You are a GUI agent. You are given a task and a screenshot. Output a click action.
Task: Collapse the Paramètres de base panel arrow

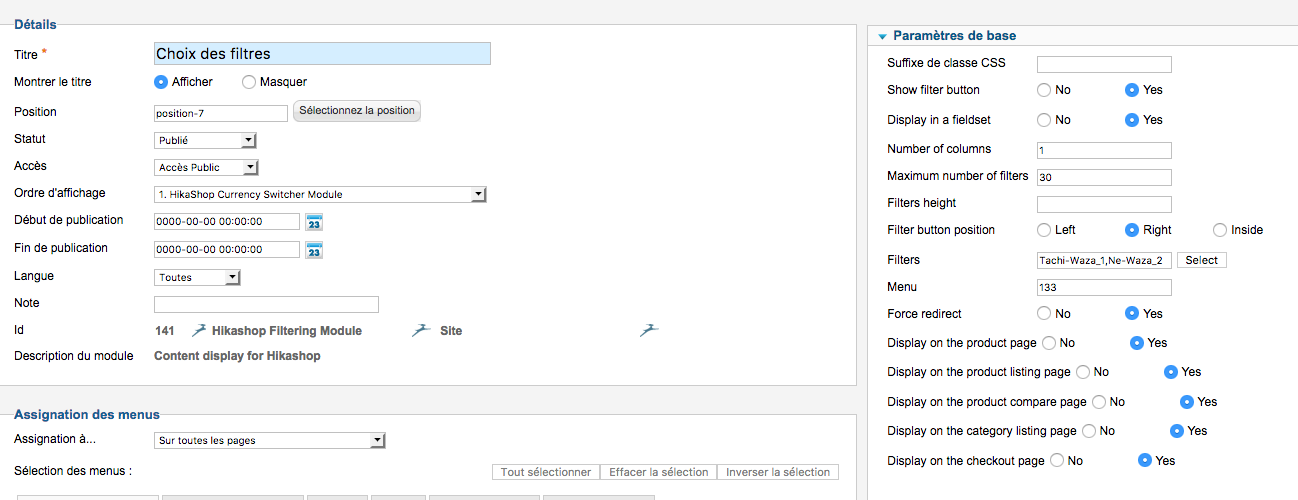(x=882, y=36)
